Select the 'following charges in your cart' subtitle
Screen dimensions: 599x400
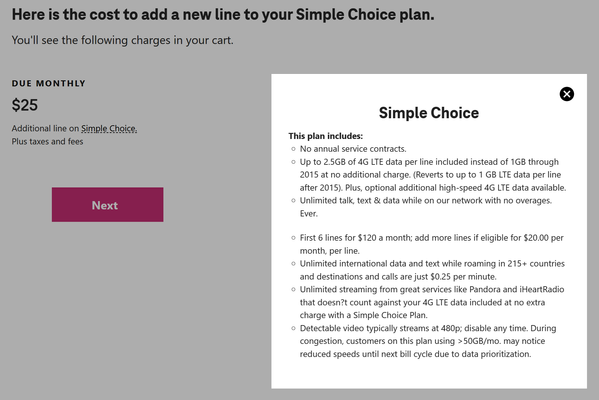(122, 40)
